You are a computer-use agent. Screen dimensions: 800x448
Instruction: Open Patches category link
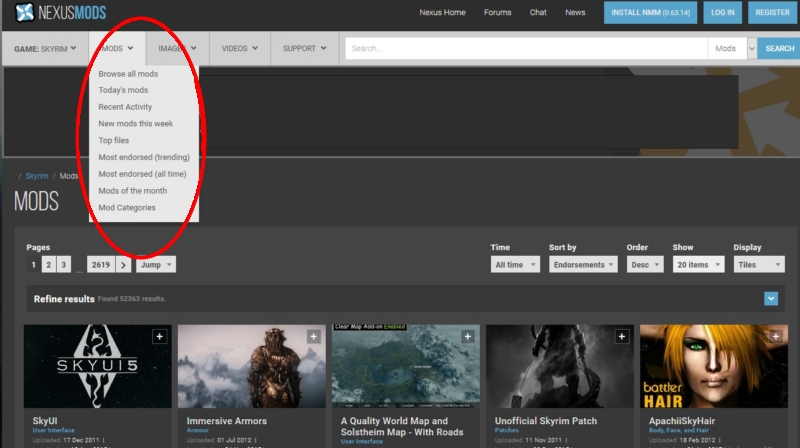[506, 431]
